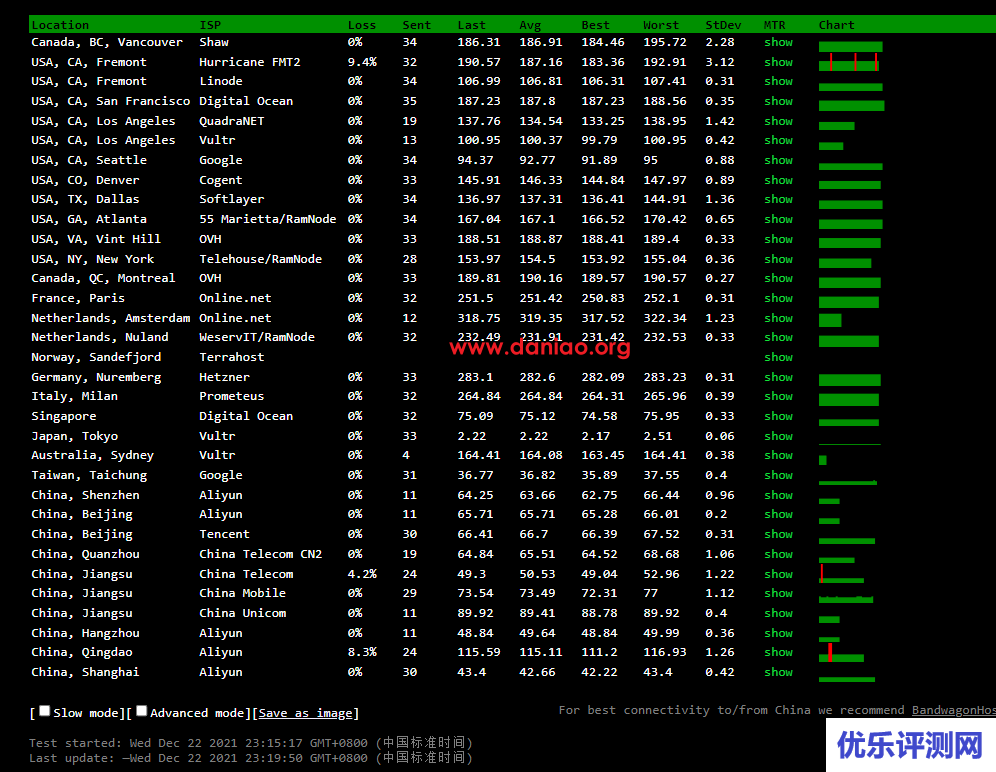Show MTR for Shenzhen Aliyun row
The height and width of the screenshot is (772, 996).
coord(778,495)
